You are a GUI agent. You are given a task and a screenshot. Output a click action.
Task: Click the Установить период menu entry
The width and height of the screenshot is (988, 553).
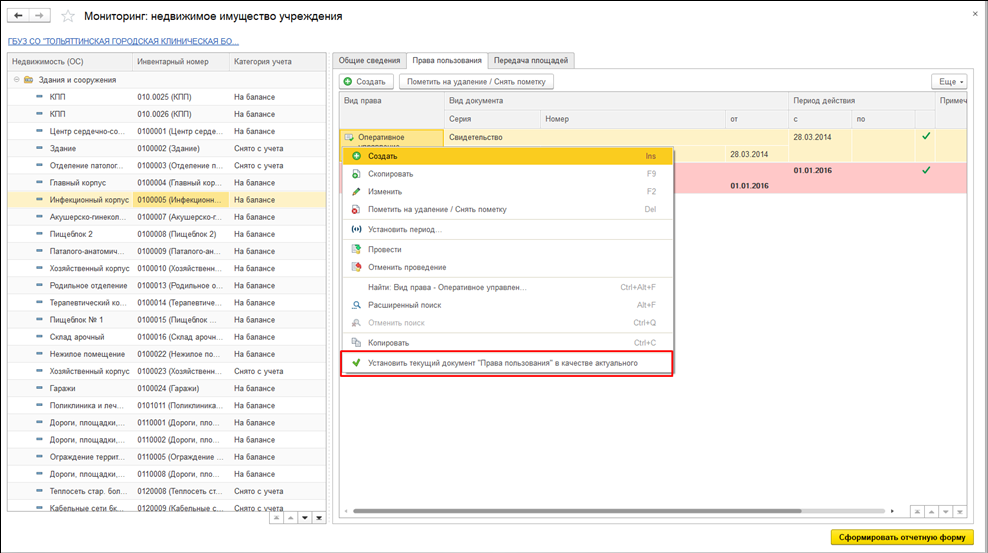tap(404, 229)
